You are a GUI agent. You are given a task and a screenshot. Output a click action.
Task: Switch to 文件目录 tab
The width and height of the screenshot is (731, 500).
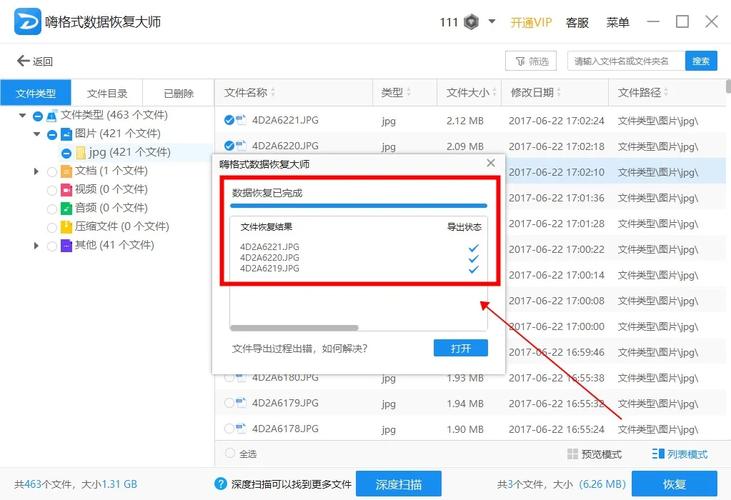[107, 93]
